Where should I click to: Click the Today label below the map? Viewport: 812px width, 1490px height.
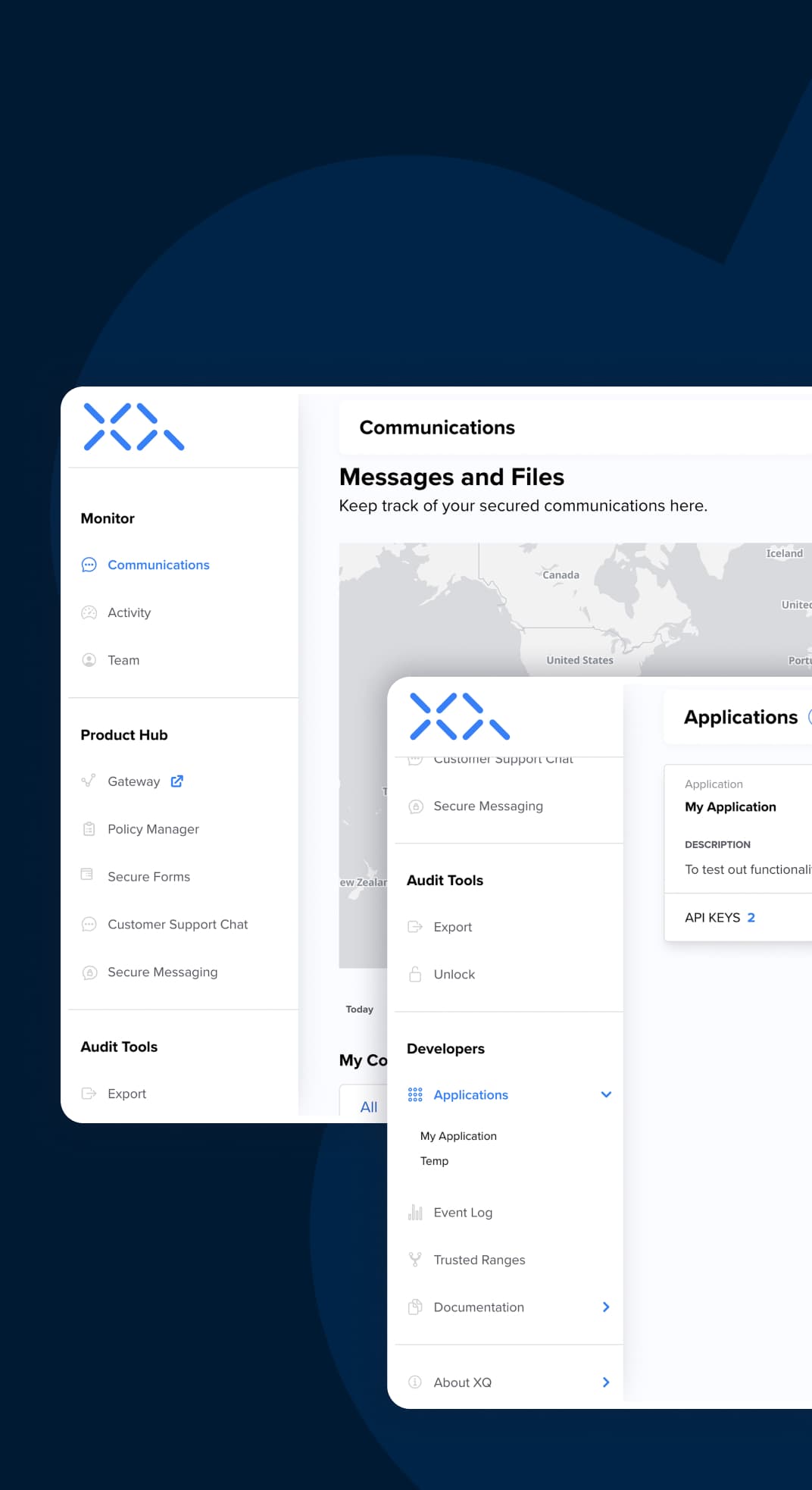(x=359, y=1010)
